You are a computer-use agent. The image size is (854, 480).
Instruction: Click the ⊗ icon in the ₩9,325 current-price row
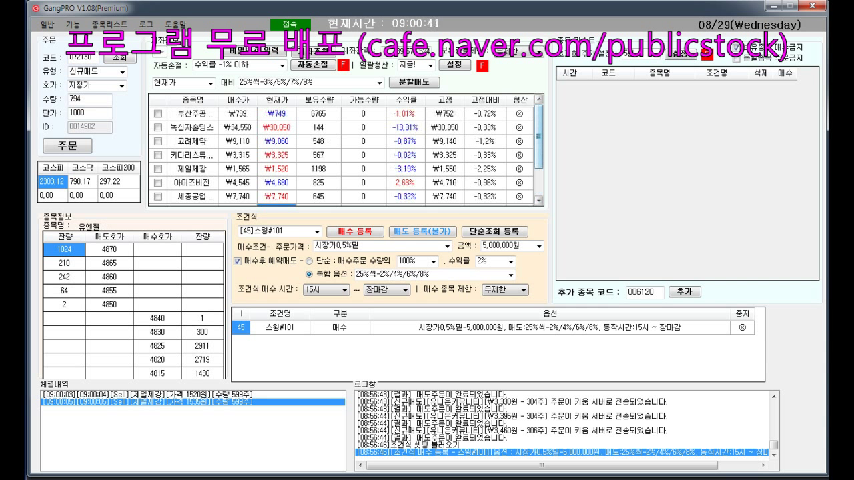tap(519, 155)
